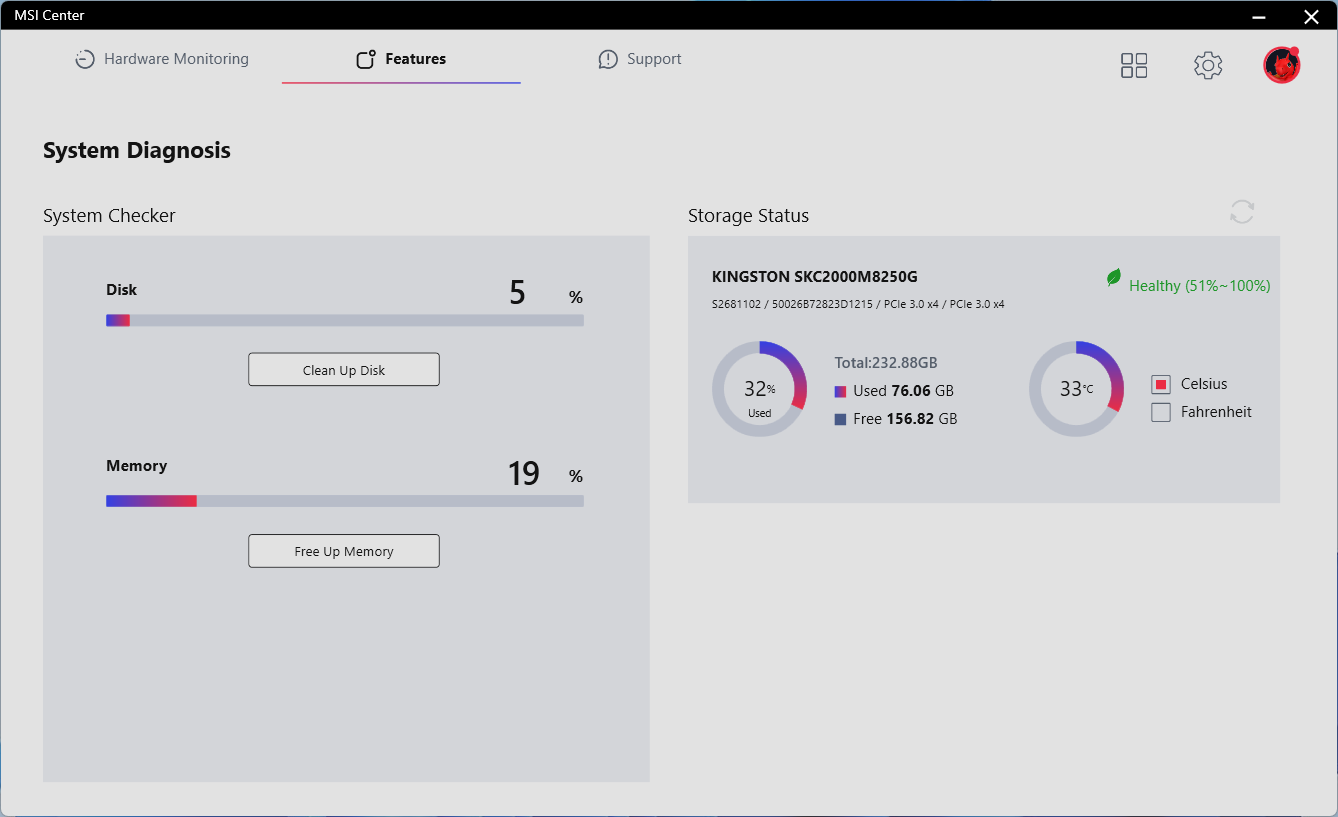This screenshot has height=817, width=1338.
Task: Open the settings gear
Action: pos(1208,66)
